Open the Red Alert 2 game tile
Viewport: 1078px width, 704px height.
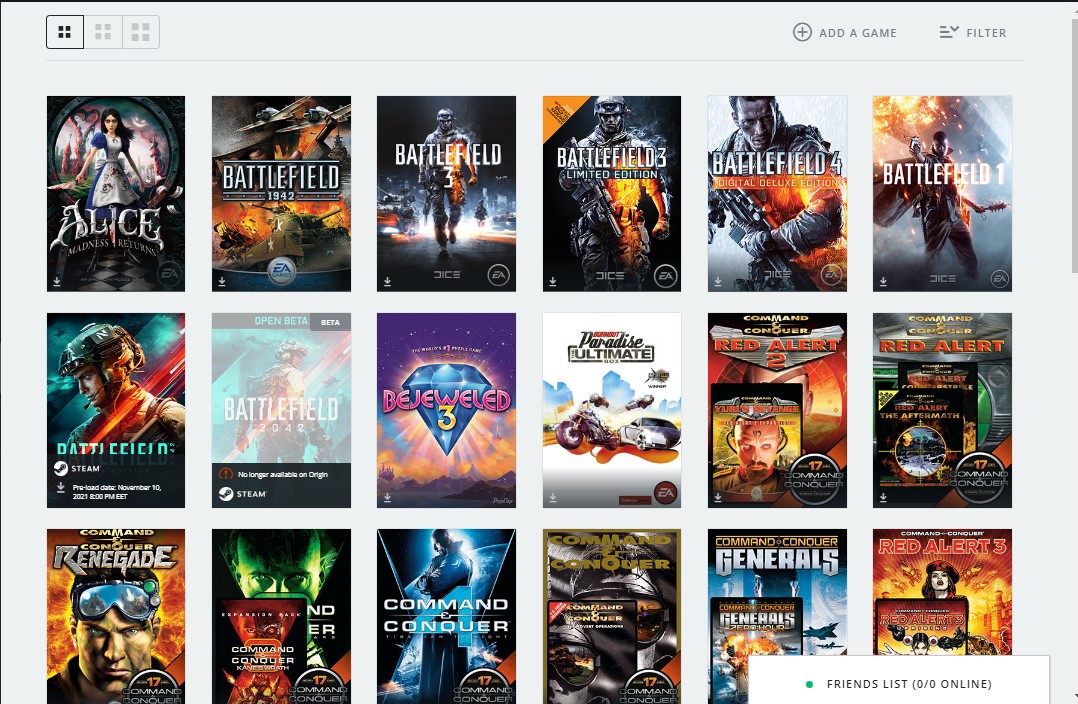(x=777, y=410)
